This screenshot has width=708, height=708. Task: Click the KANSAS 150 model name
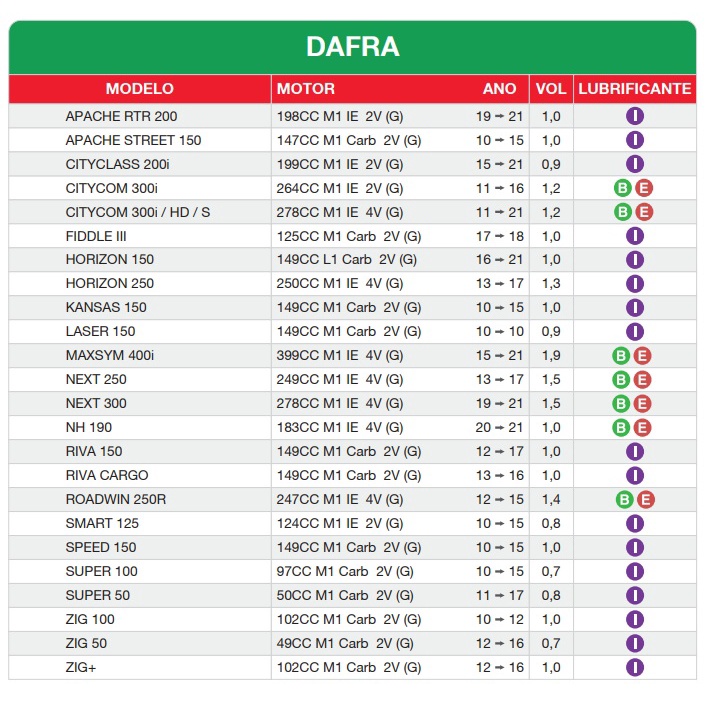[106, 308]
